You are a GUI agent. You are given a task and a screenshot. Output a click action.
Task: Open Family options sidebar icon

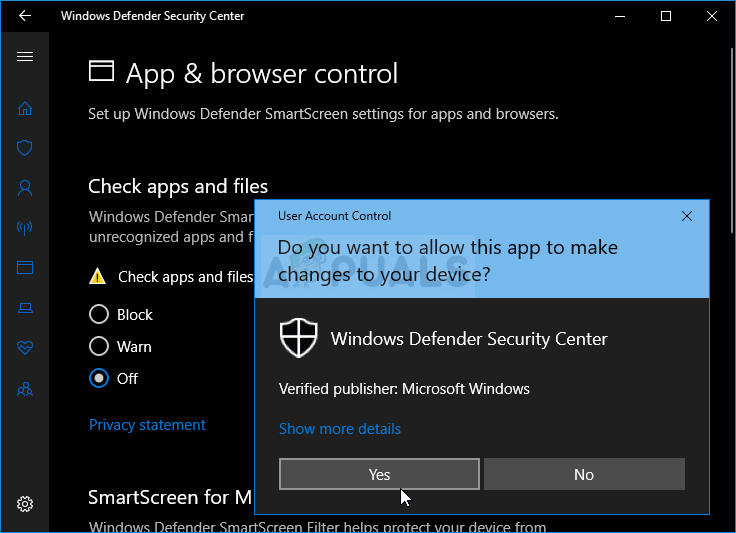25,389
